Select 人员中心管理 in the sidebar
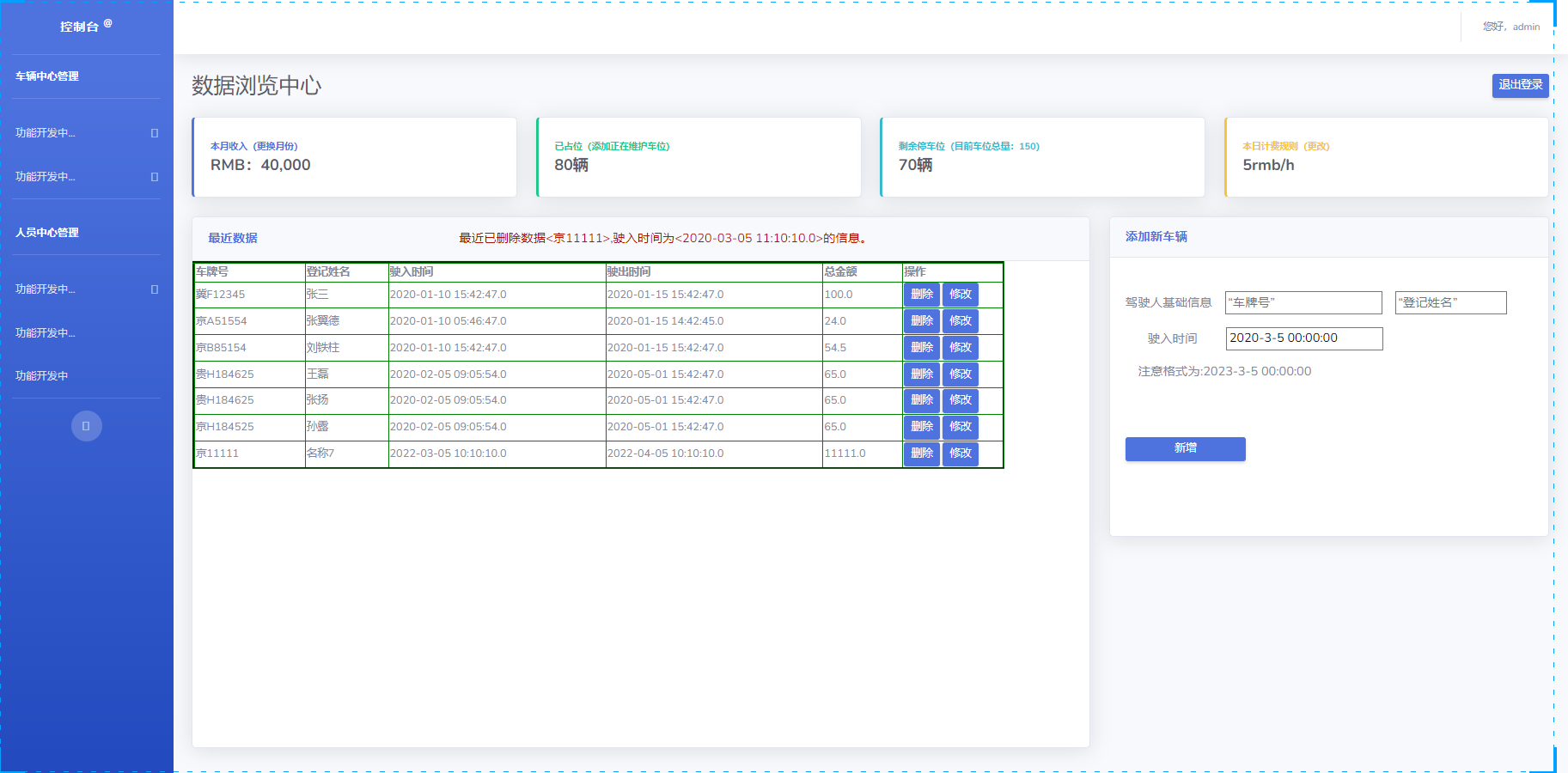Viewport: 1568px width, 773px height. (46, 232)
